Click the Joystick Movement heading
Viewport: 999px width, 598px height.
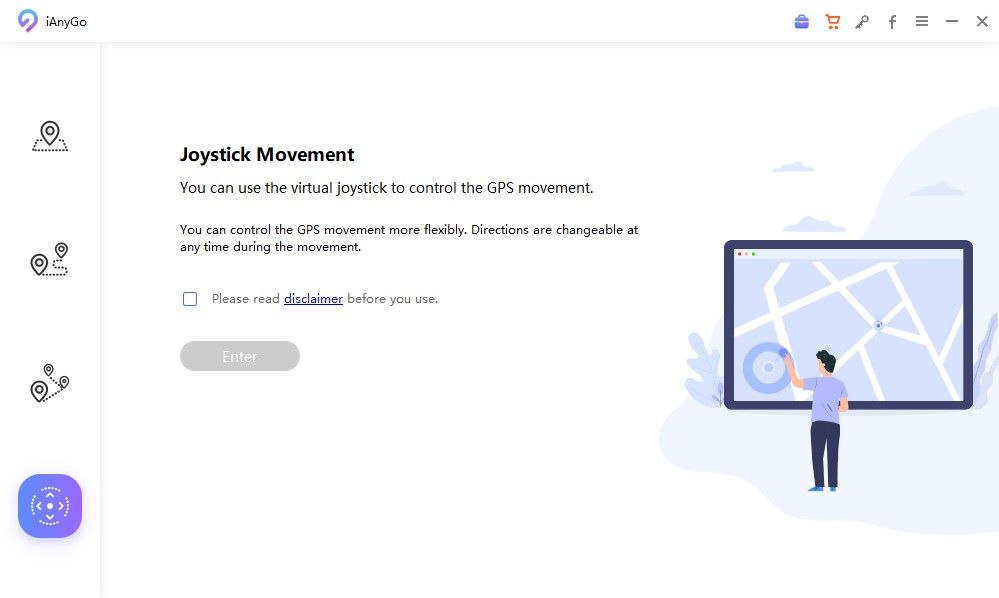pos(266,154)
